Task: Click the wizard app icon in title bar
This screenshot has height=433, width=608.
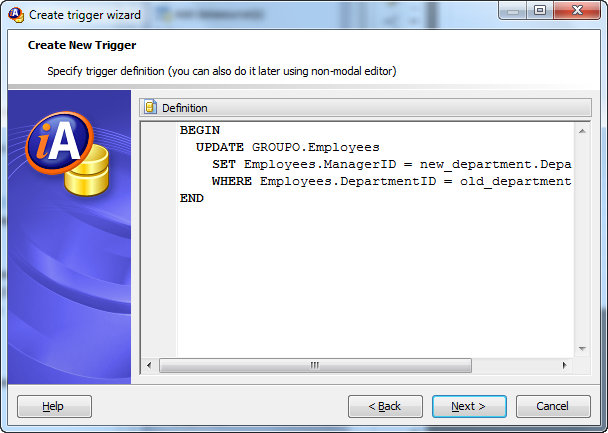Action: [x=16, y=14]
